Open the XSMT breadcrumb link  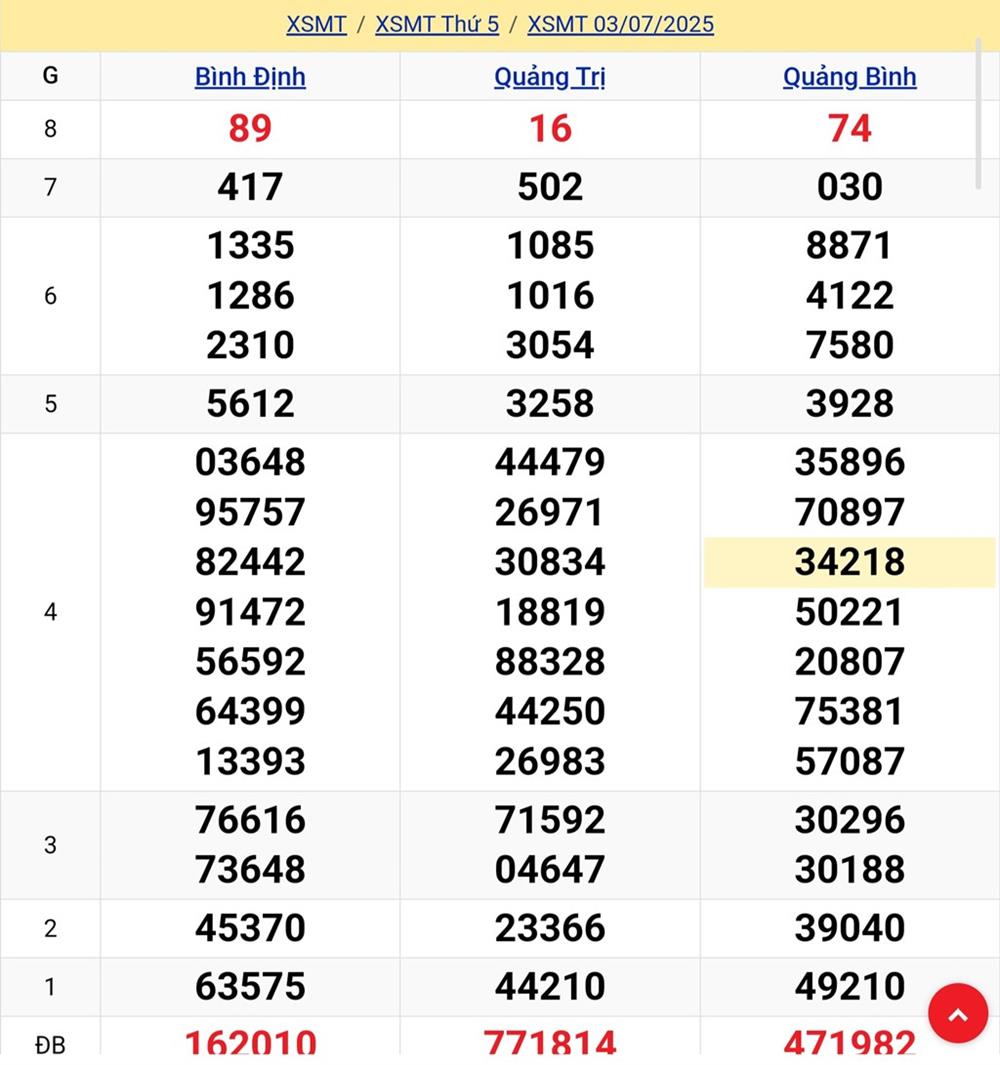click(x=316, y=24)
